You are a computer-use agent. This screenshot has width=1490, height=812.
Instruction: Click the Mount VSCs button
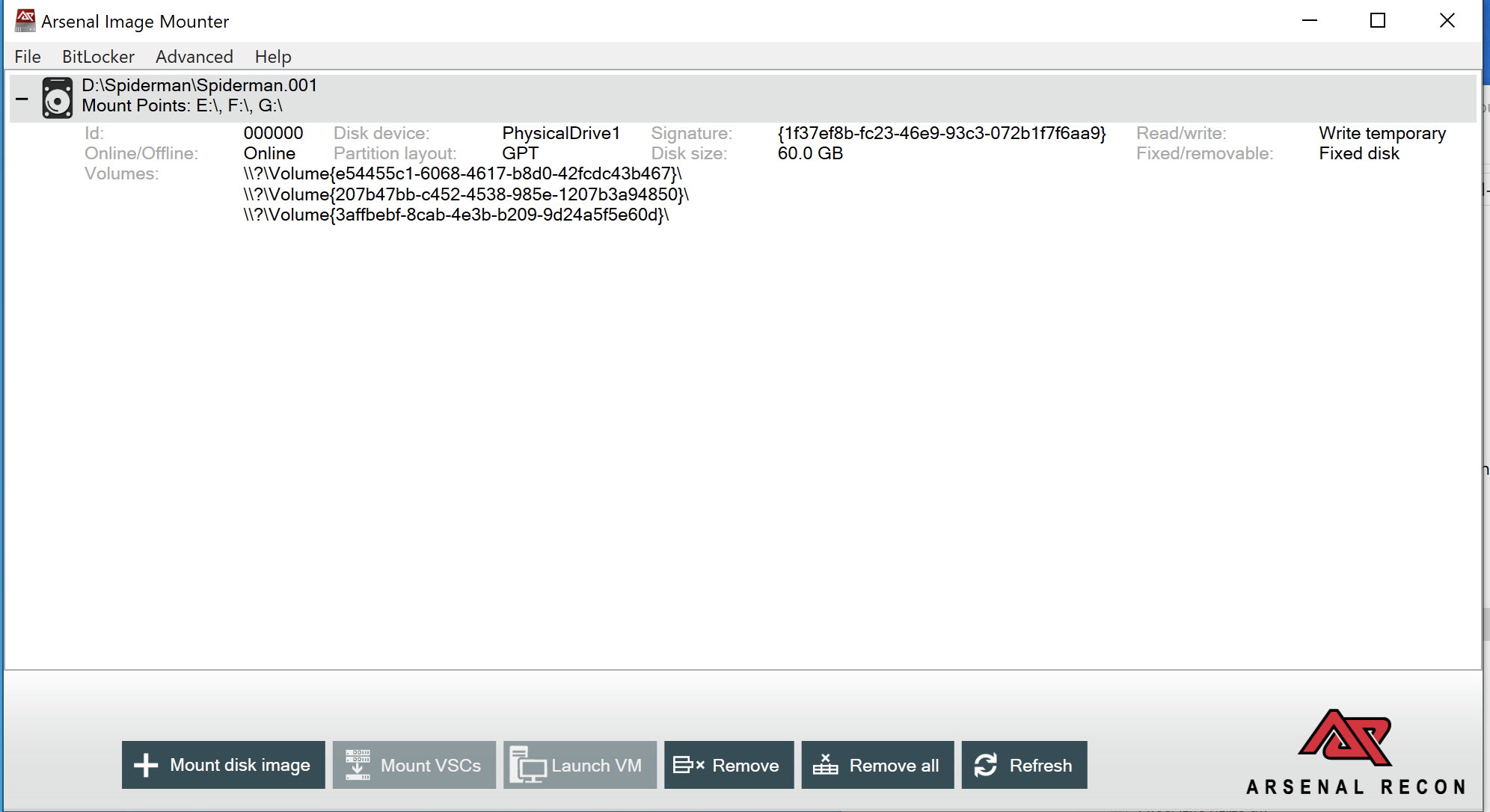(x=414, y=765)
